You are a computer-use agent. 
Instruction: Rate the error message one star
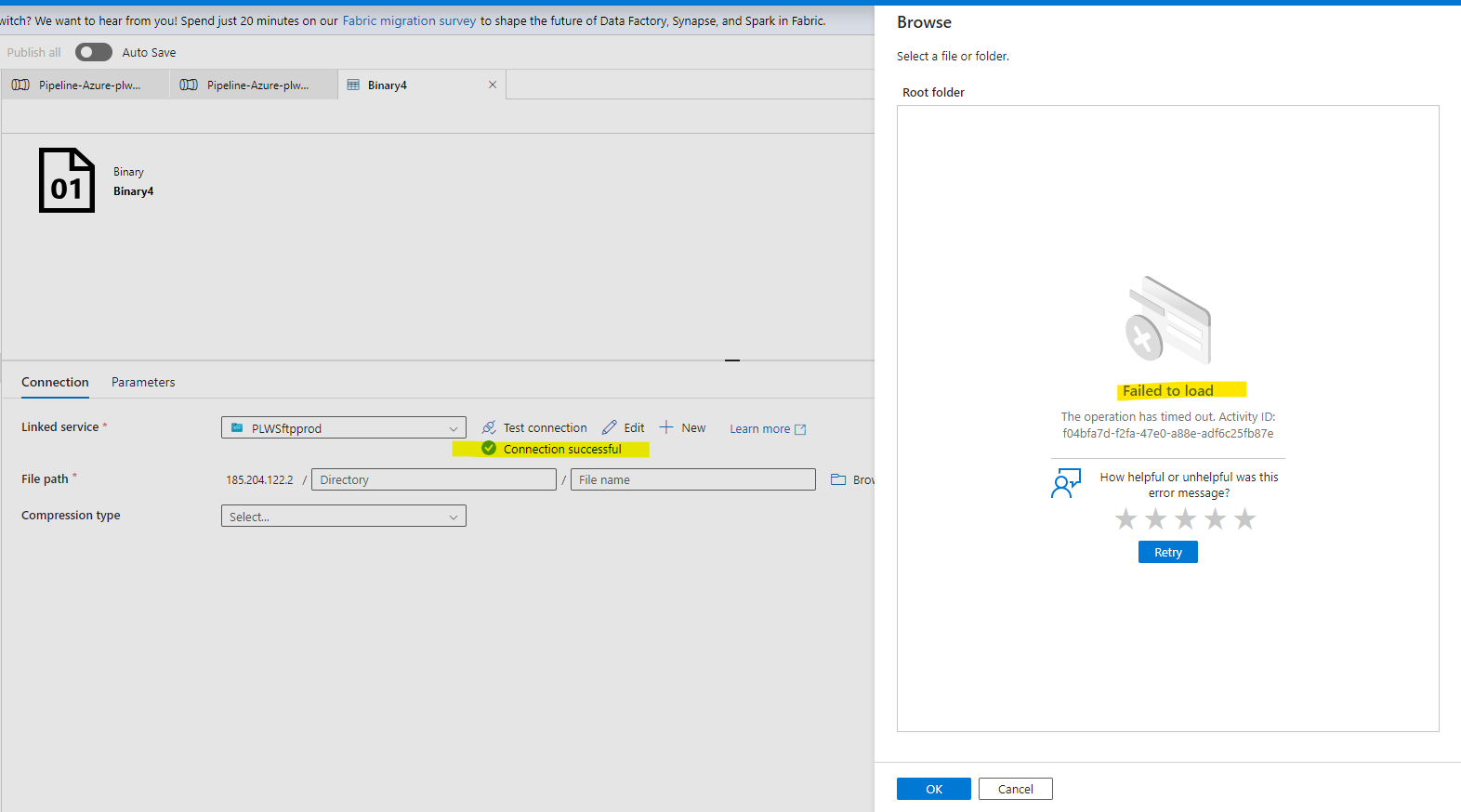pos(1125,518)
